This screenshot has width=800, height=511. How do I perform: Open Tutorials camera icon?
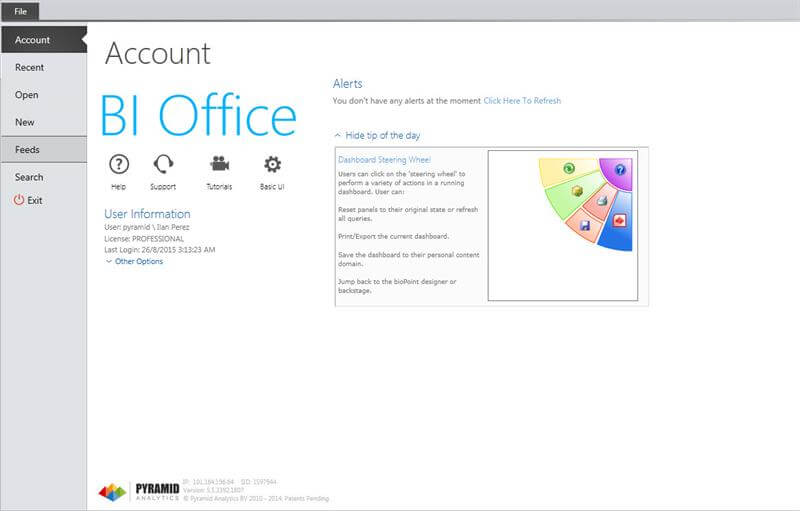pos(219,164)
